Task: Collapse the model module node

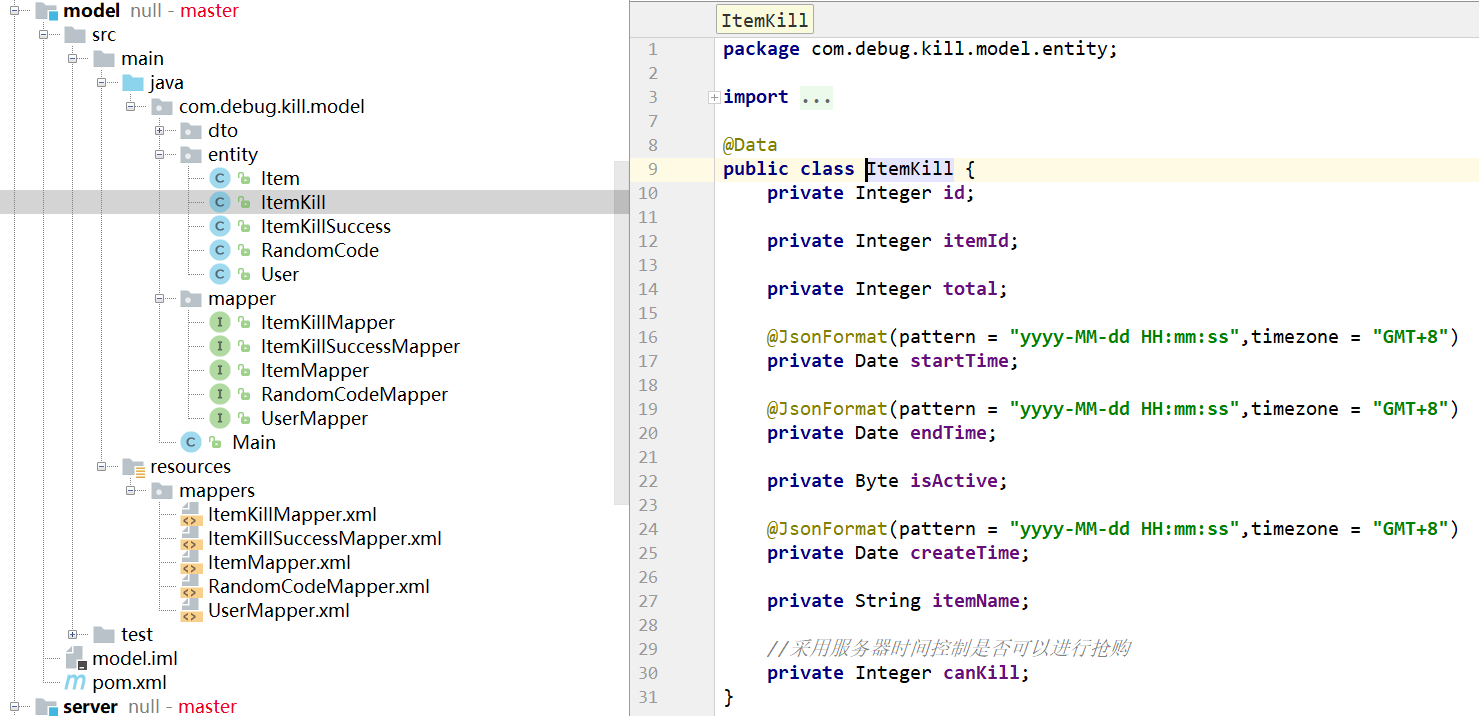Action: click(15, 11)
